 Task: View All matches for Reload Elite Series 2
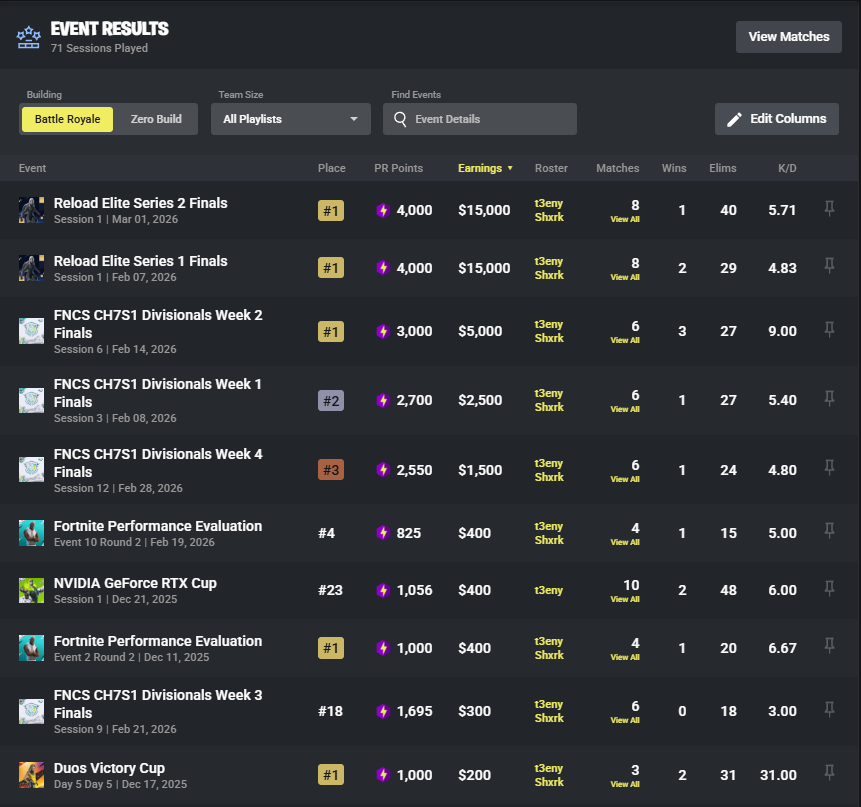625,219
